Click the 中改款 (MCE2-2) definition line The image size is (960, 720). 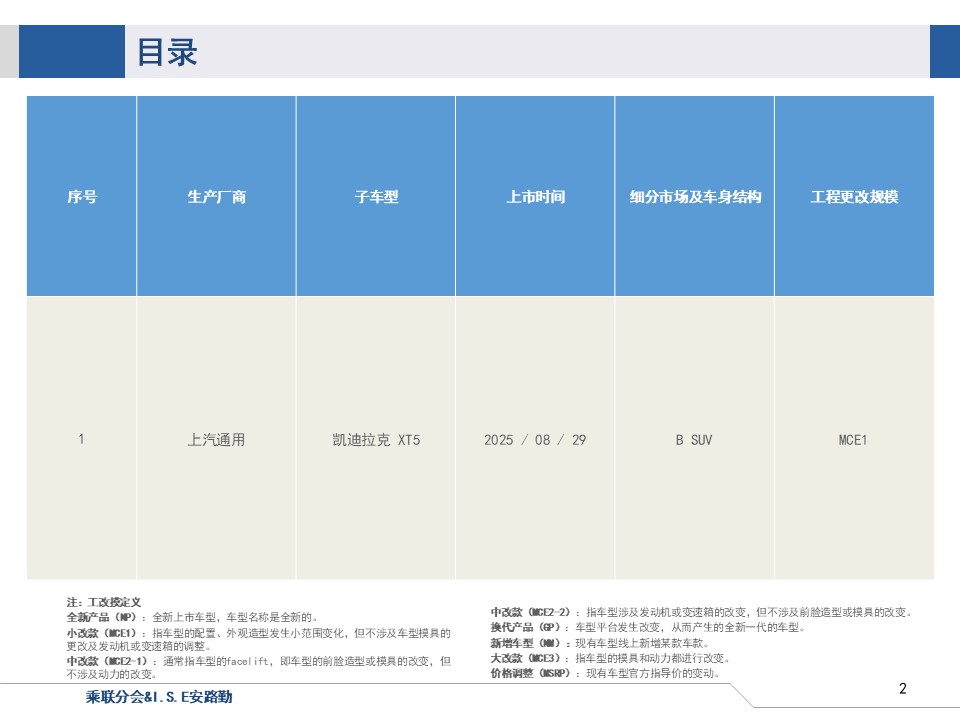pyautogui.click(x=702, y=612)
